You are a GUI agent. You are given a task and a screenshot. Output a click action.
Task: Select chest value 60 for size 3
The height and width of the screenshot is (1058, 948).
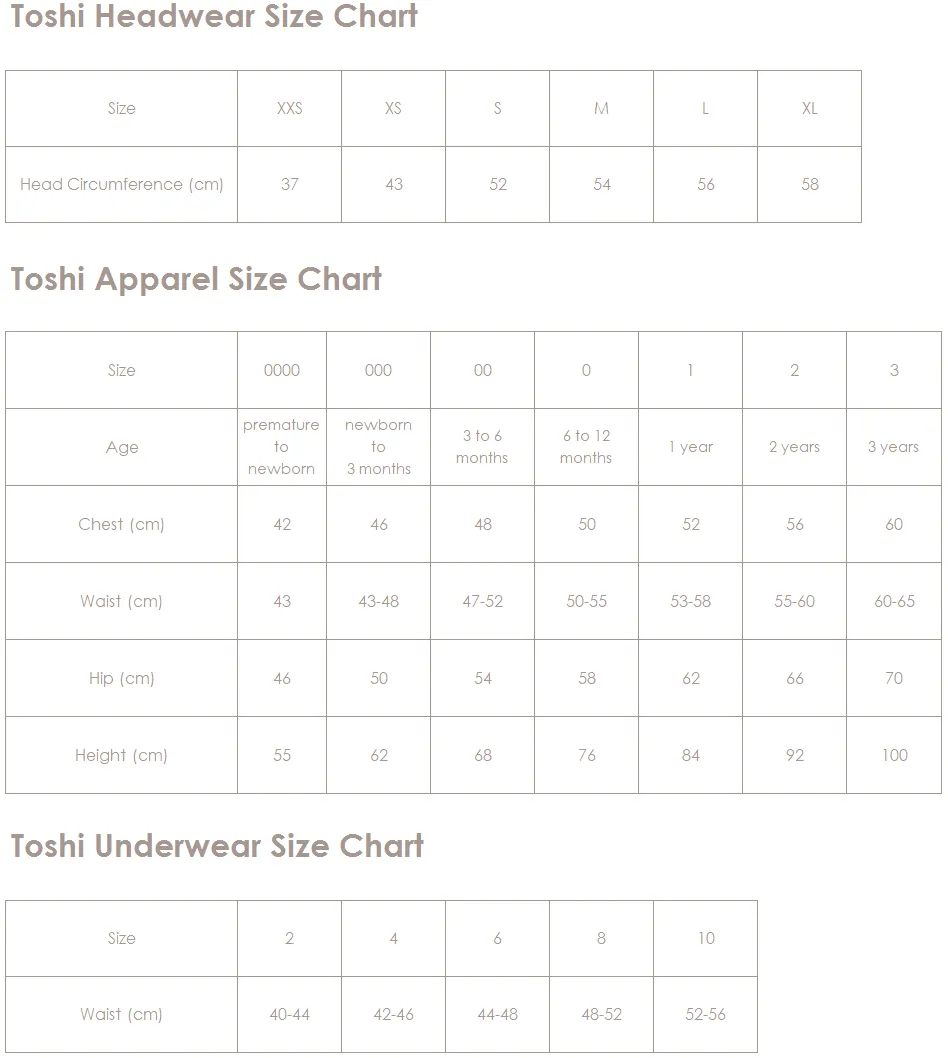[894, 524]
